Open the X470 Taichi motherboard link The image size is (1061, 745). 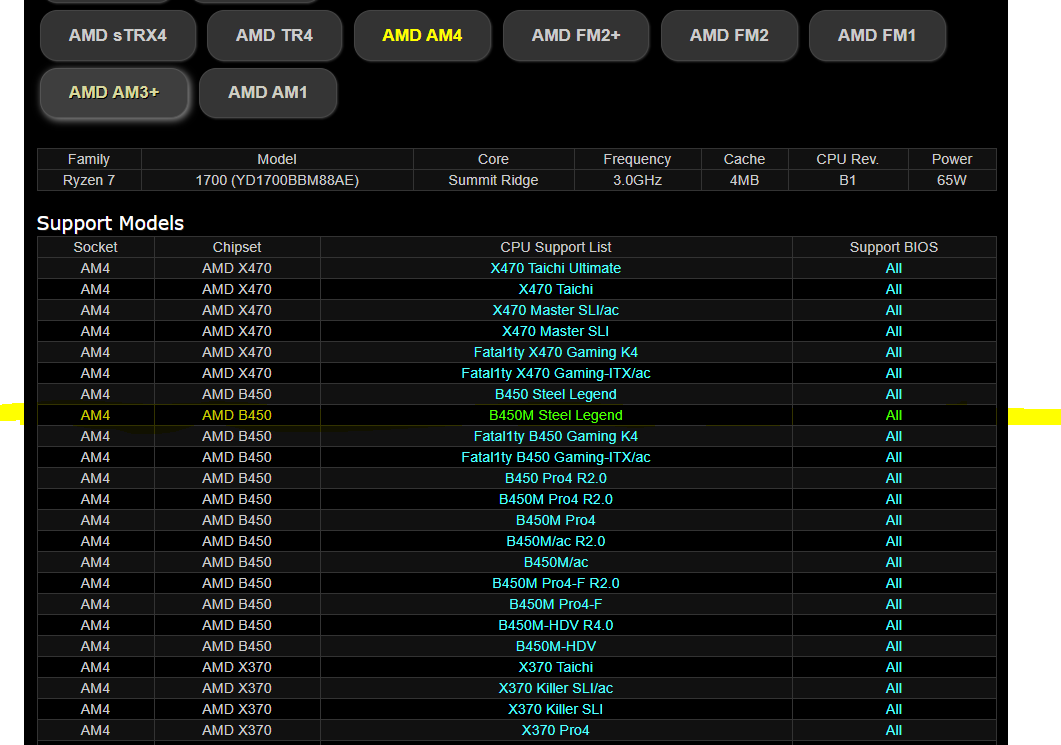556,289
